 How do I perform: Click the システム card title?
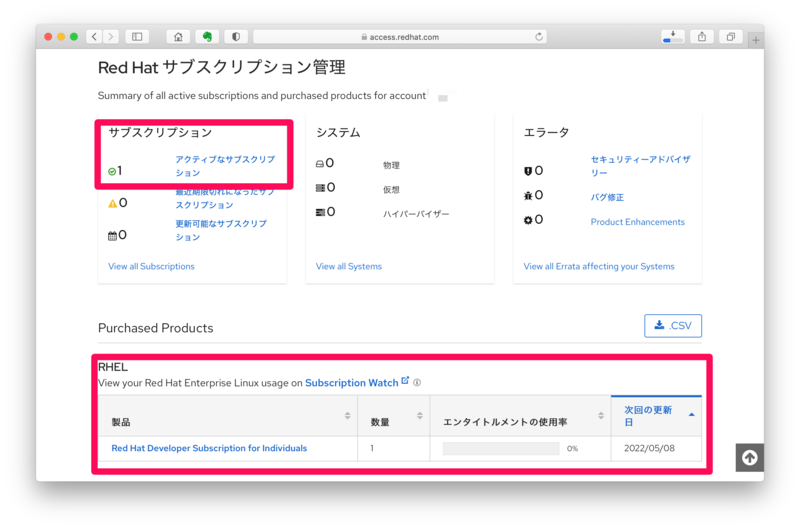[x=338, y=133]
